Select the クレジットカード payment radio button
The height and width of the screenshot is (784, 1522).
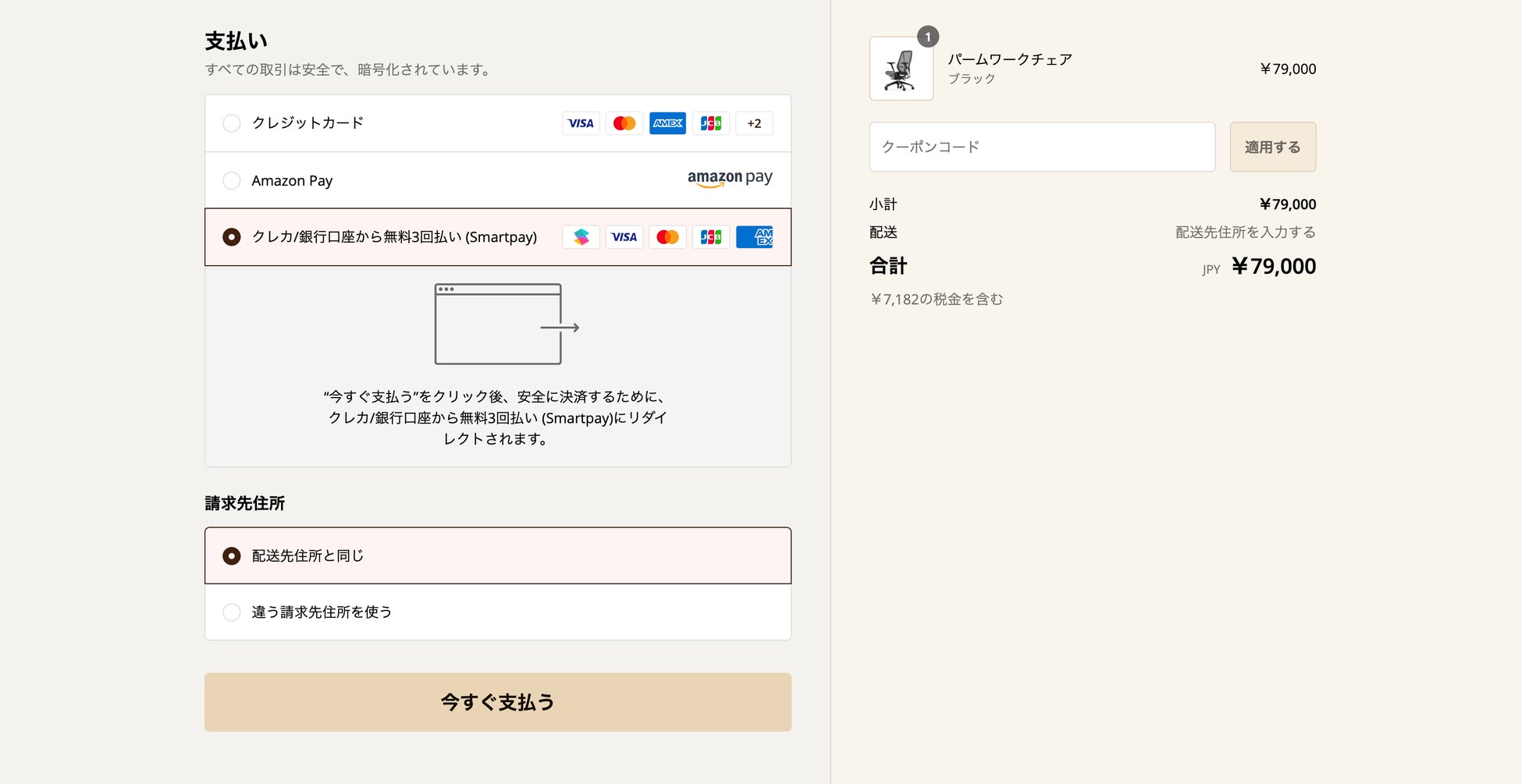pos(232,123)
